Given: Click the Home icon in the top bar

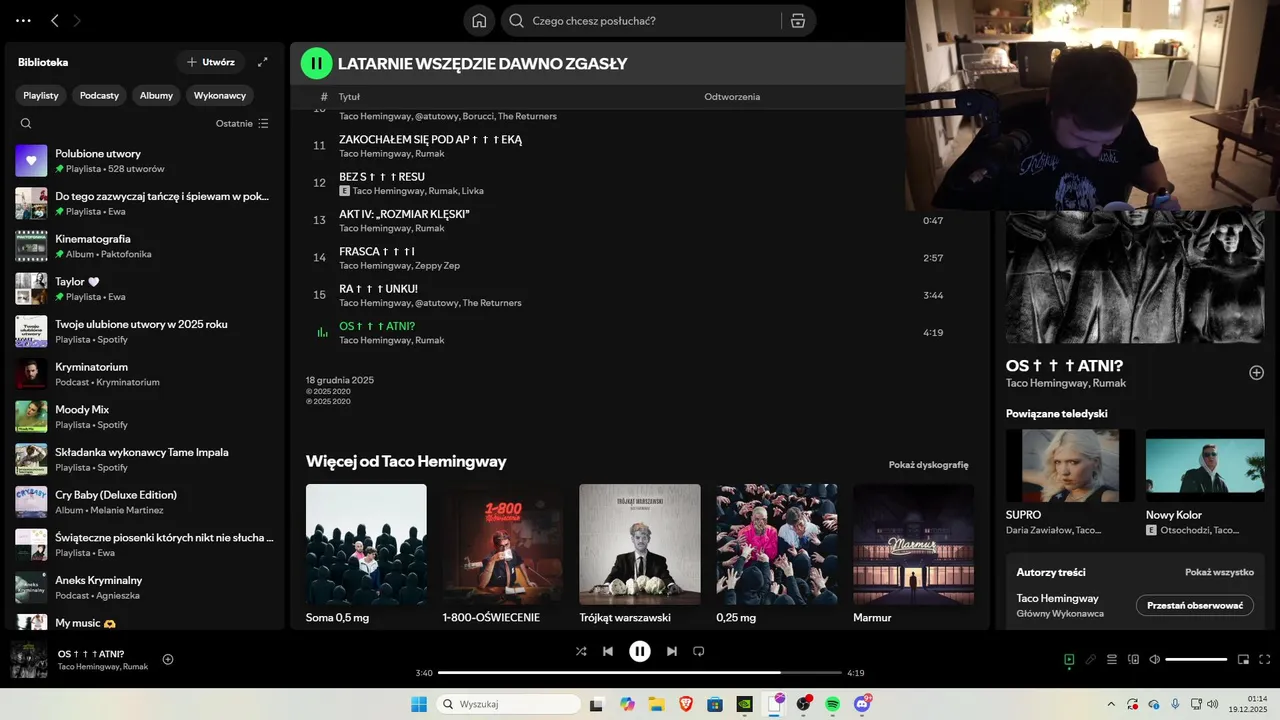Looking at the screenshot, I should click(479, 21).
